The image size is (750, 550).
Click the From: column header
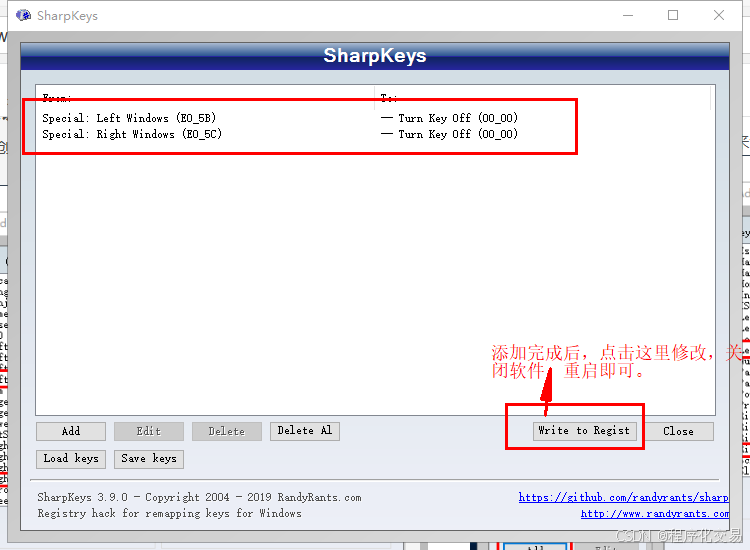206,98
